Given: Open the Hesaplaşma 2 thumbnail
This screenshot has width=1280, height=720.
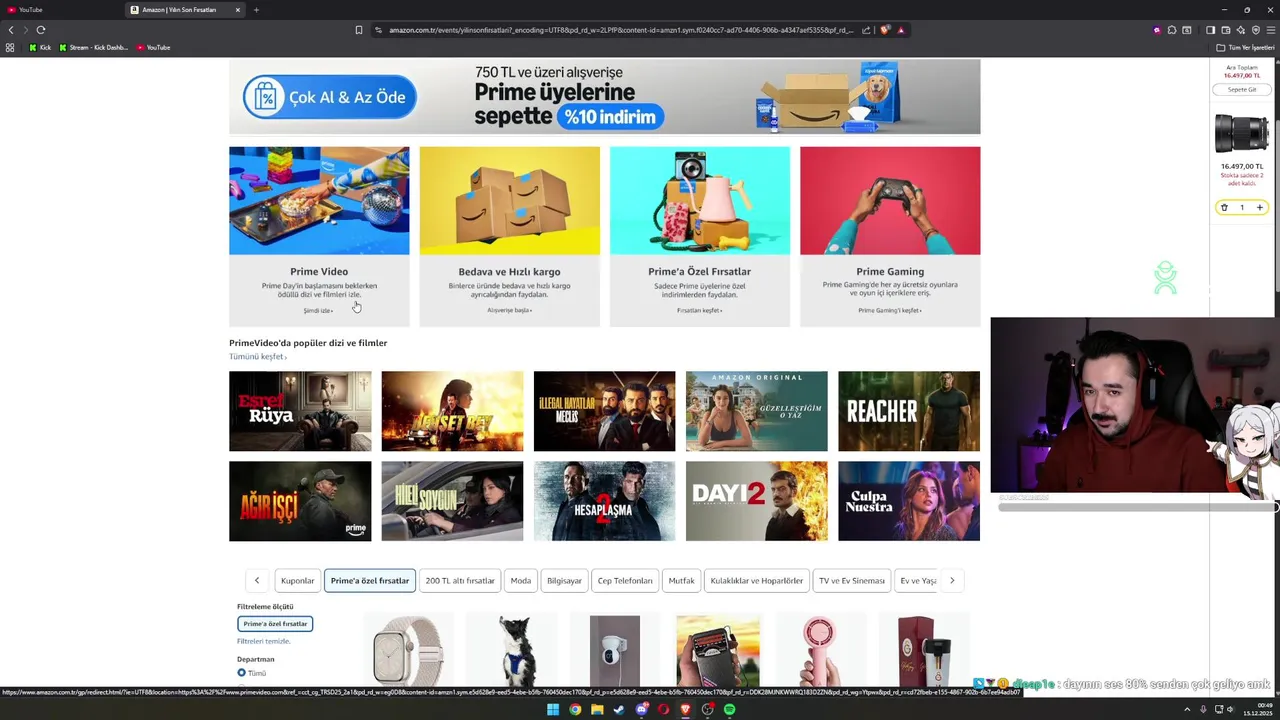Looking at the screenshot, I should (x=604, y=501).
